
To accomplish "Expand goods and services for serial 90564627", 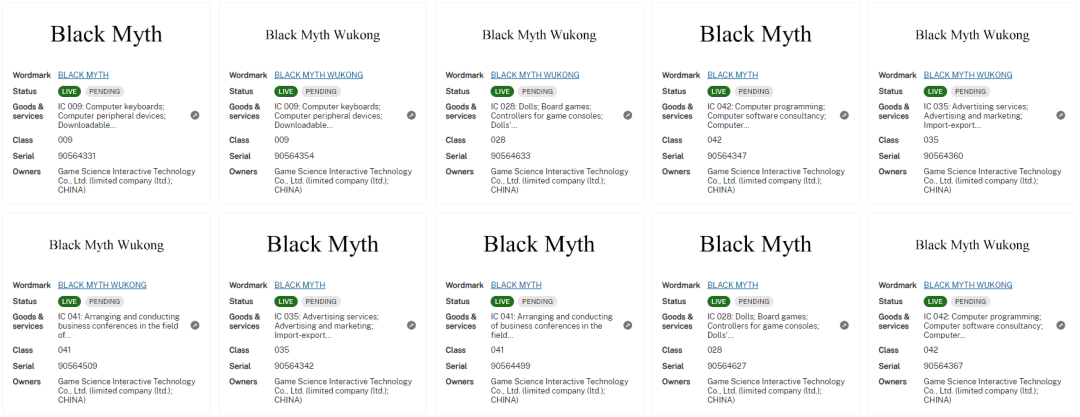I will click(844, 325).
